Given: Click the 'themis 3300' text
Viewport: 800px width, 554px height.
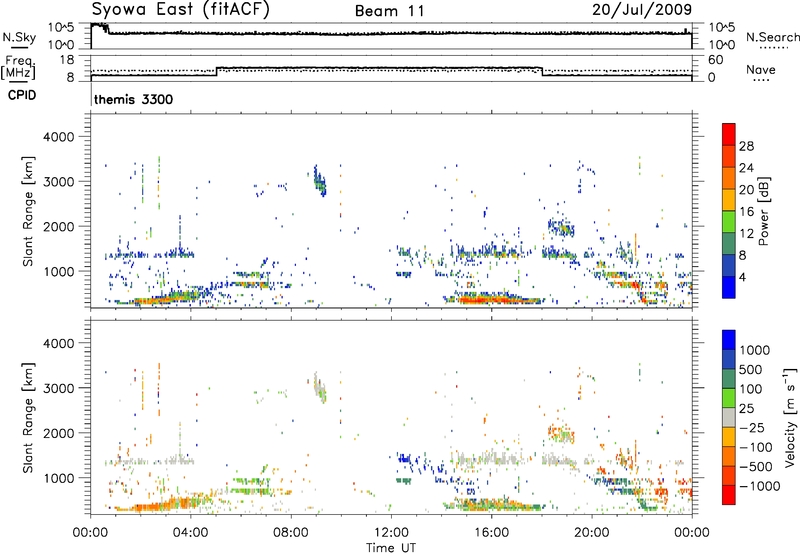Looking at the screenshot, I should click(134, 99).
